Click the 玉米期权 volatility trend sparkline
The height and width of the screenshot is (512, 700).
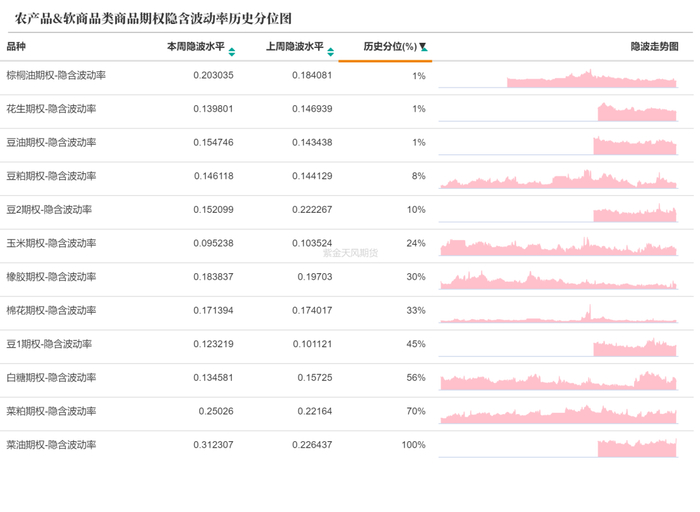click(x=558, y=247)
